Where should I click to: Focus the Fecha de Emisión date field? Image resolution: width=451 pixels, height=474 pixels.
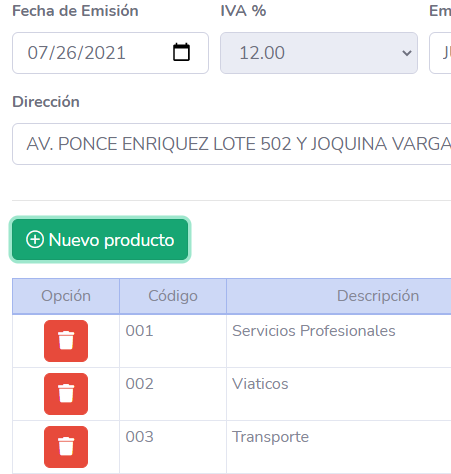(110, 53)
